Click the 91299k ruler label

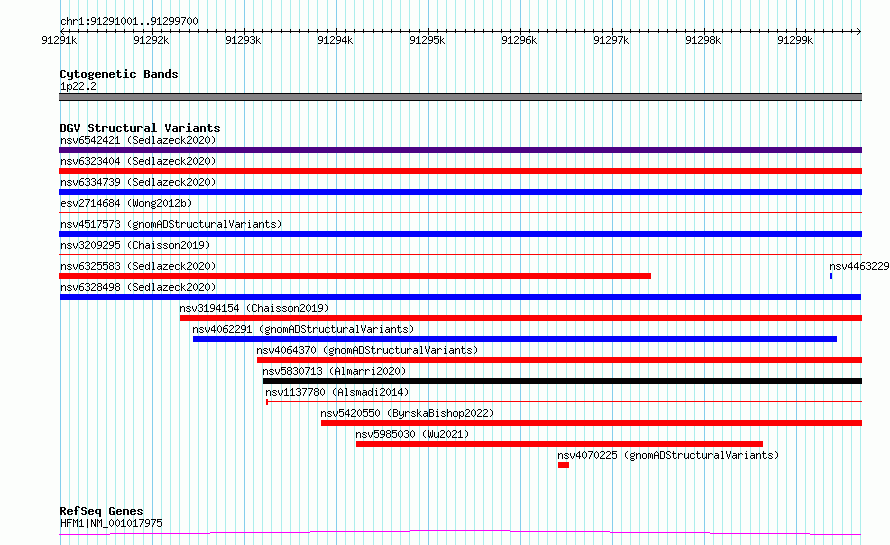[795, 40]
